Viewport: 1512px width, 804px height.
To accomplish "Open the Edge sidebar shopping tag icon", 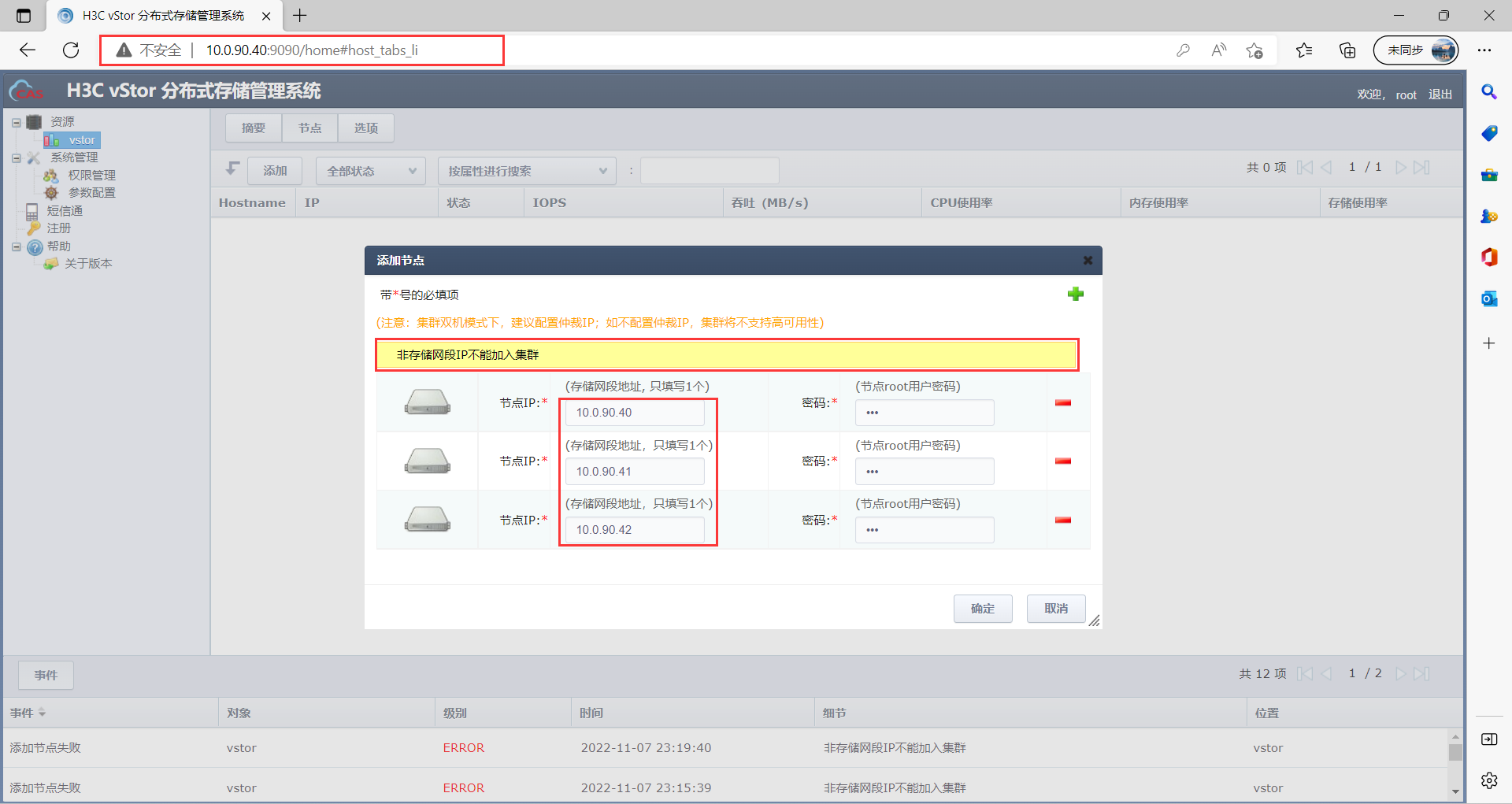I will click(x=1489, y=133).
